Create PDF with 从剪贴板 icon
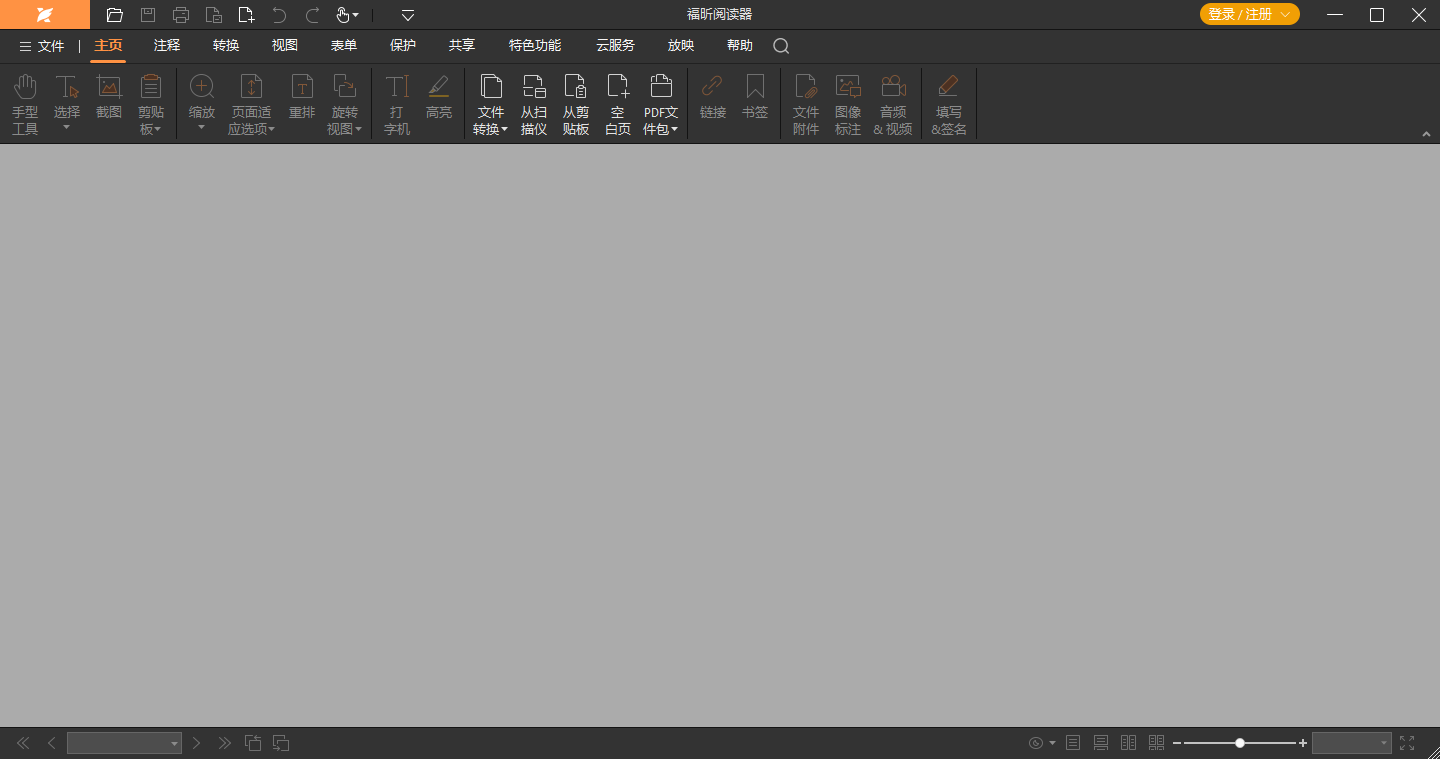Image resolution: width=1440 pixels, height=759 pixels. 576,104
